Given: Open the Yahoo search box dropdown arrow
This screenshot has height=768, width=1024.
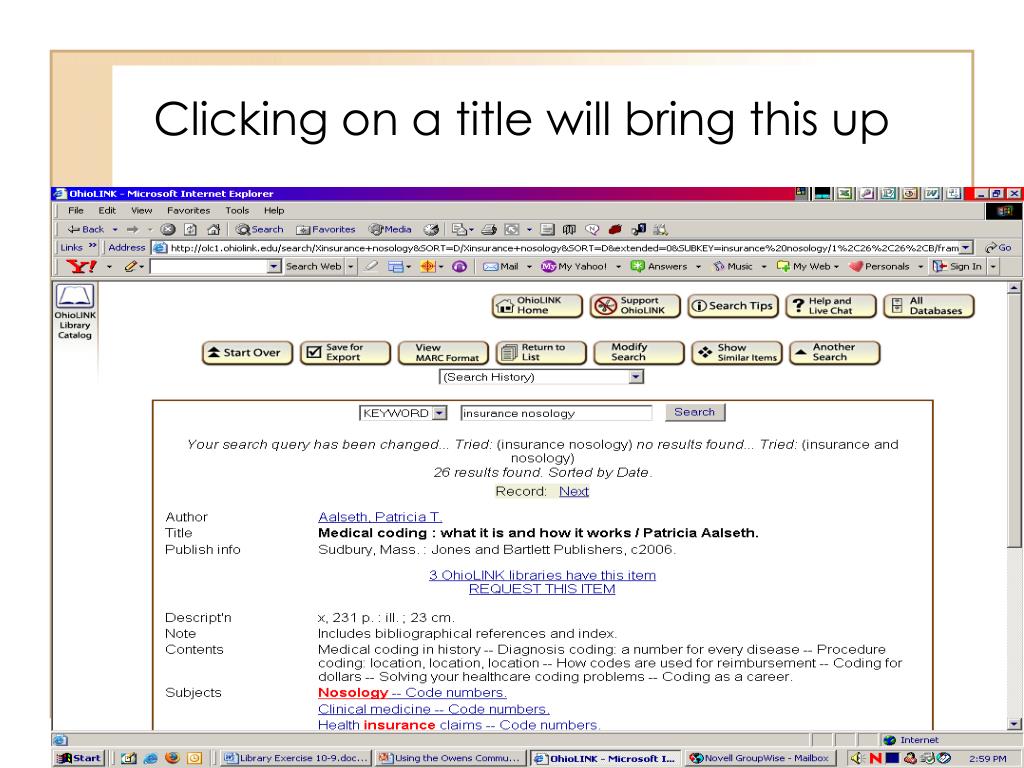Looking at the screenshot, I should (274, 266).
